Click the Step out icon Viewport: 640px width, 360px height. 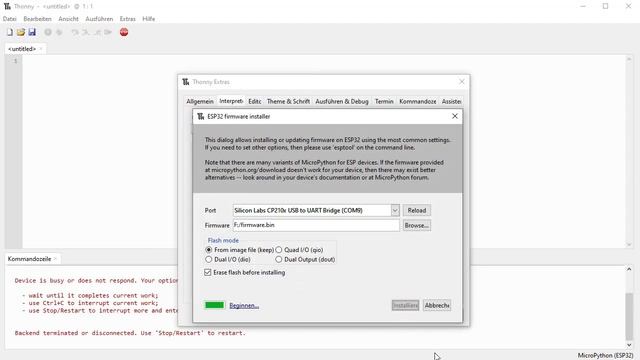[97, 32]
